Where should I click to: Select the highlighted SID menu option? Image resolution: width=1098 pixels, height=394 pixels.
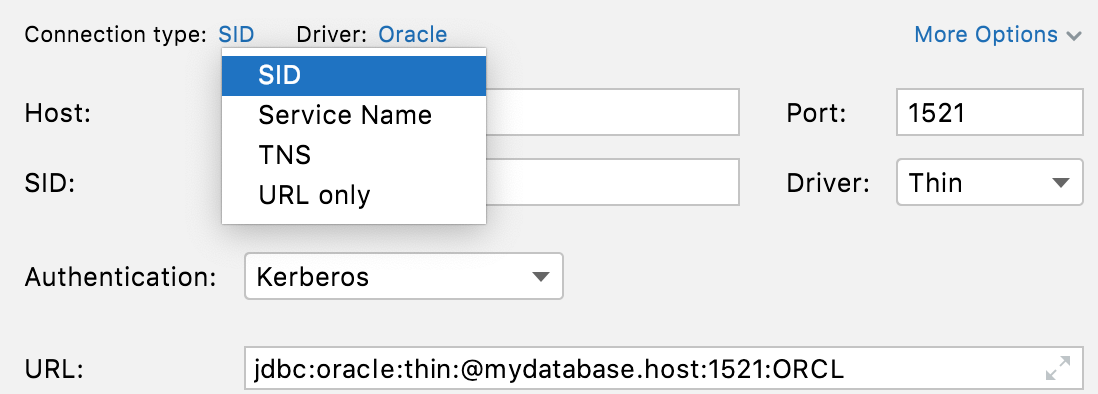coord(354,76)
